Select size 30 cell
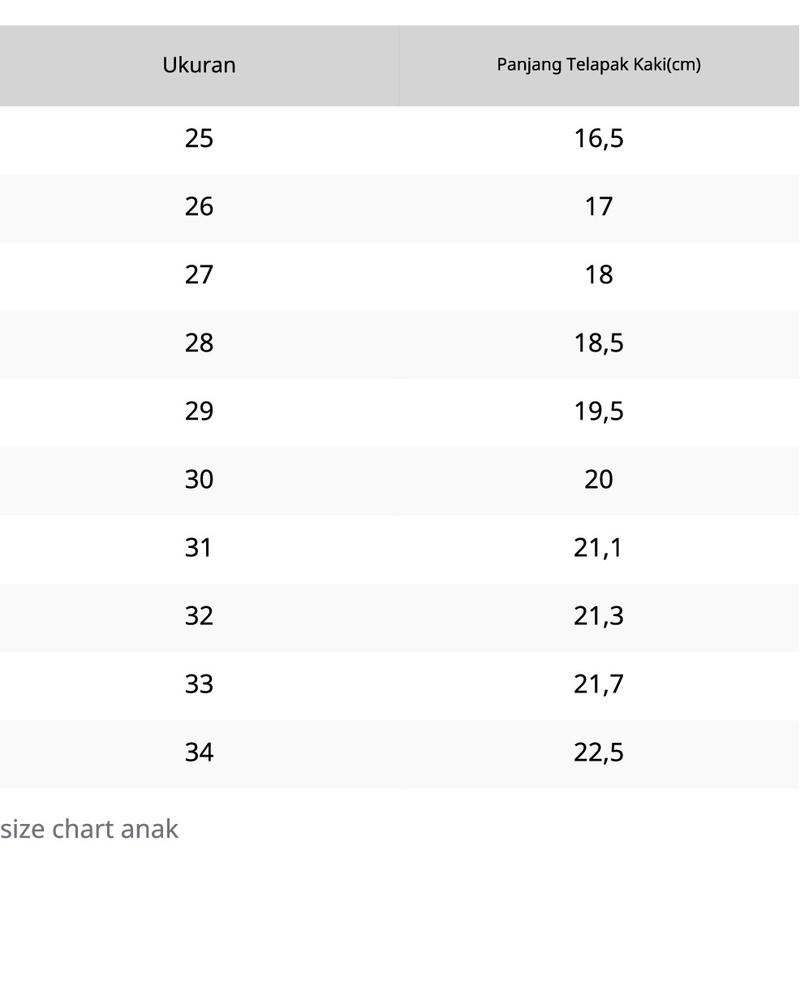The height and width of the screenshot is (992, 800). pyautogui.click(x=199, y=481)
